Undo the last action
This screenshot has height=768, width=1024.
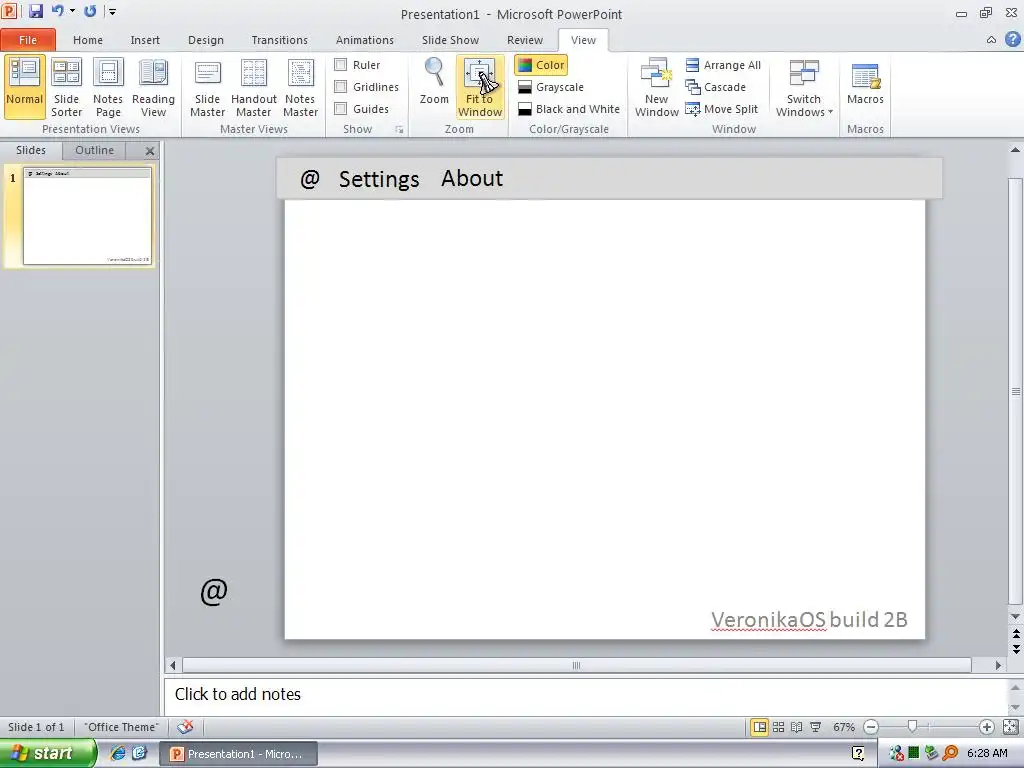coord(57,11)
